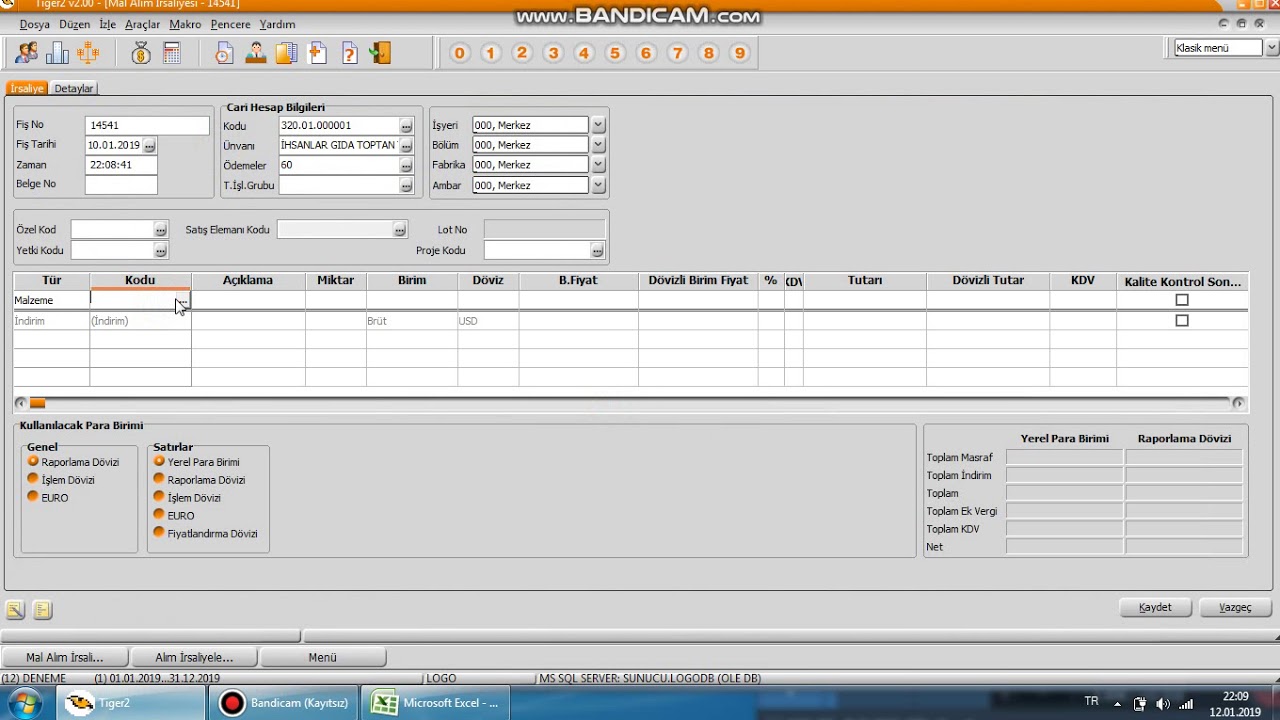Expand the Bölüm dropdown
This screenshot has width=1280, height=720.
pos(598,145)
